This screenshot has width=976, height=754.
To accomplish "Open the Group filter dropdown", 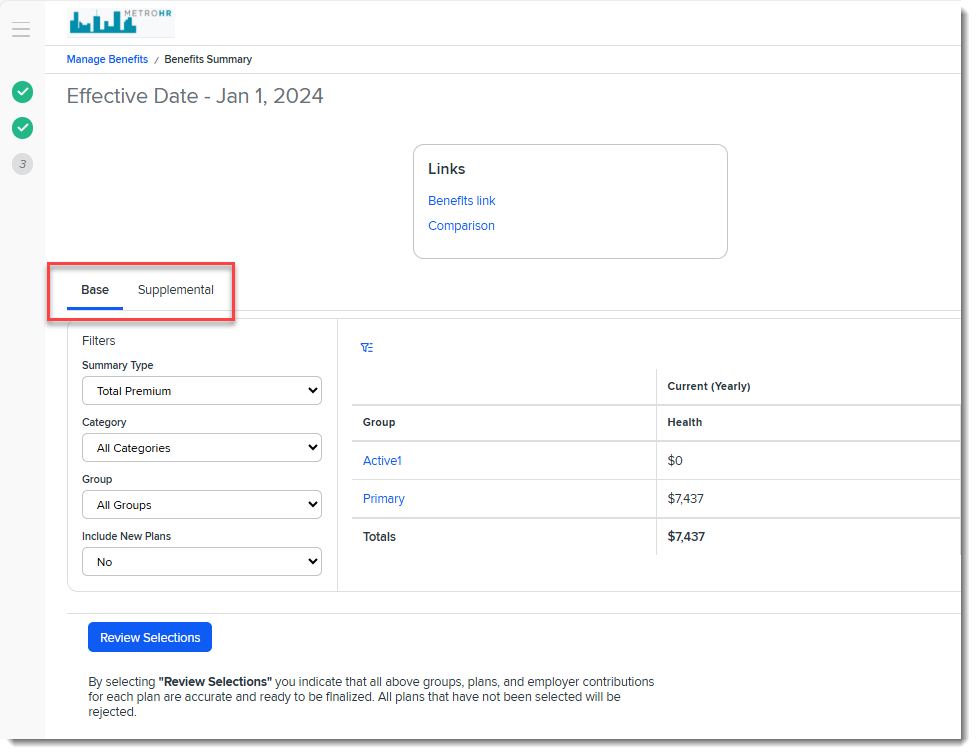I will coord(201,505).
